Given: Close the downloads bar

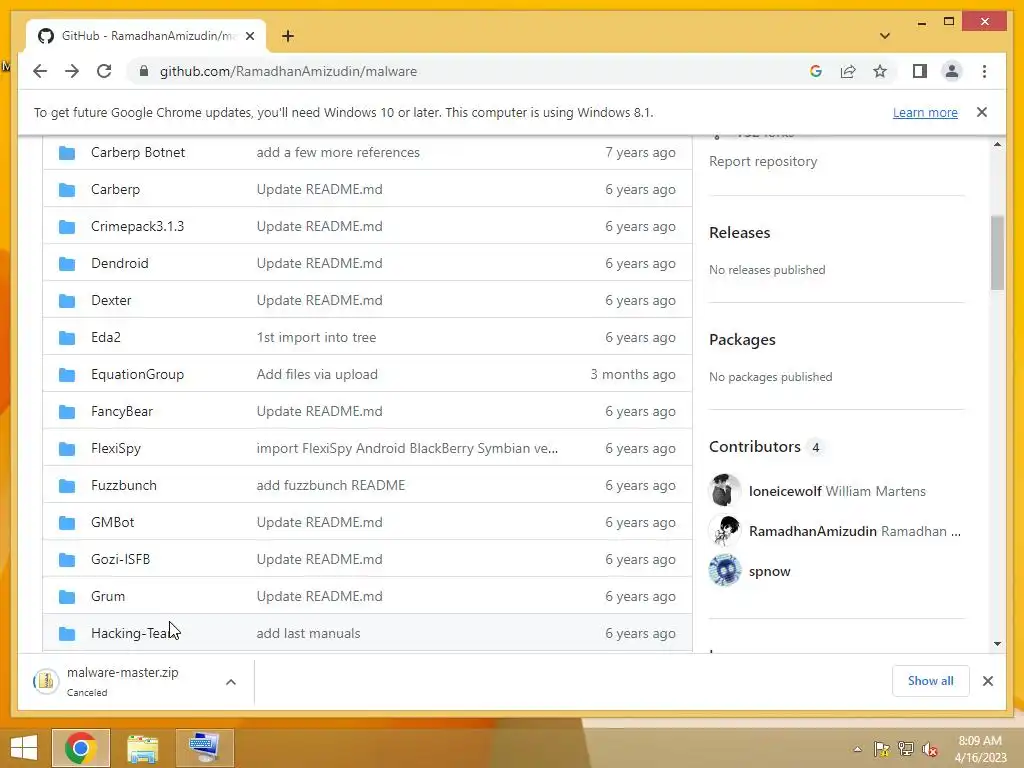Looking at the screenshot, I should pyautogui.click(x=987, y=681).
